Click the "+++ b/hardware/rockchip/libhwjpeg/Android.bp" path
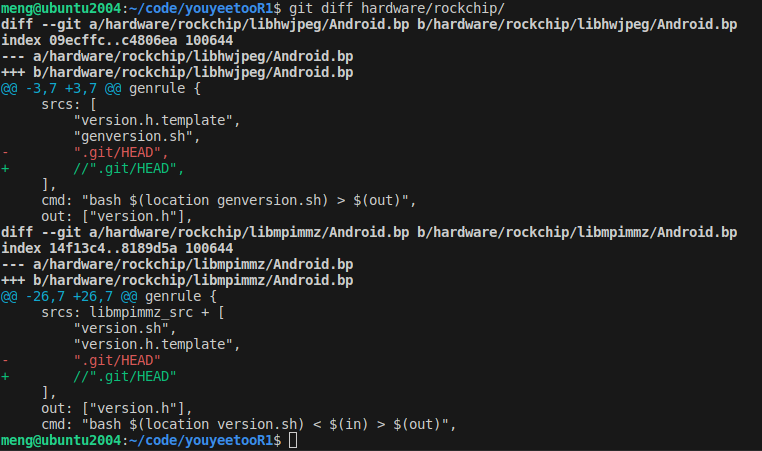 (177, 70)
